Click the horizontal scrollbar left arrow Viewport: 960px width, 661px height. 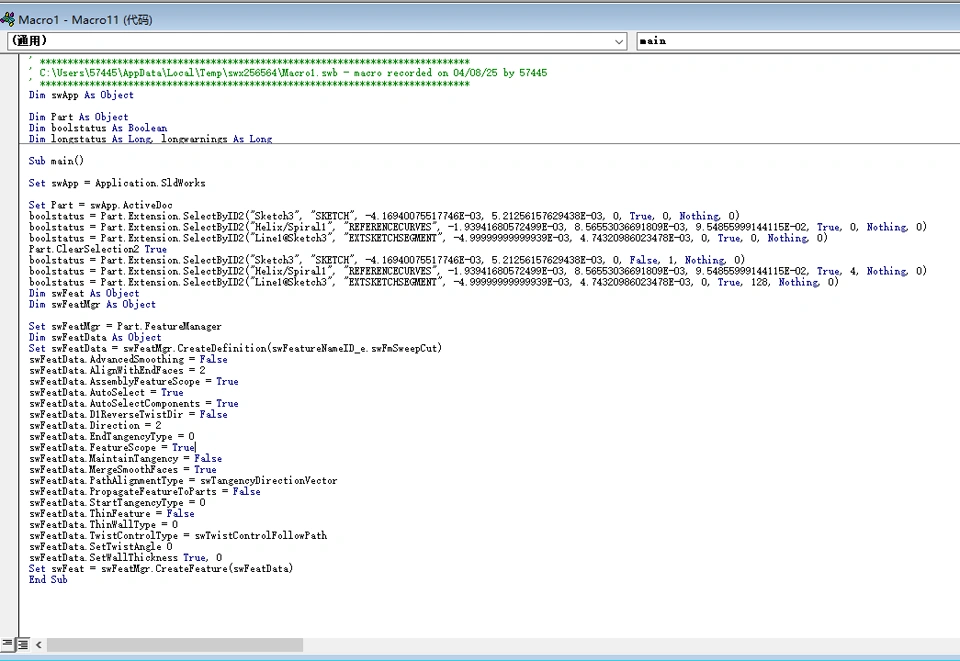(x=39, y=644)
